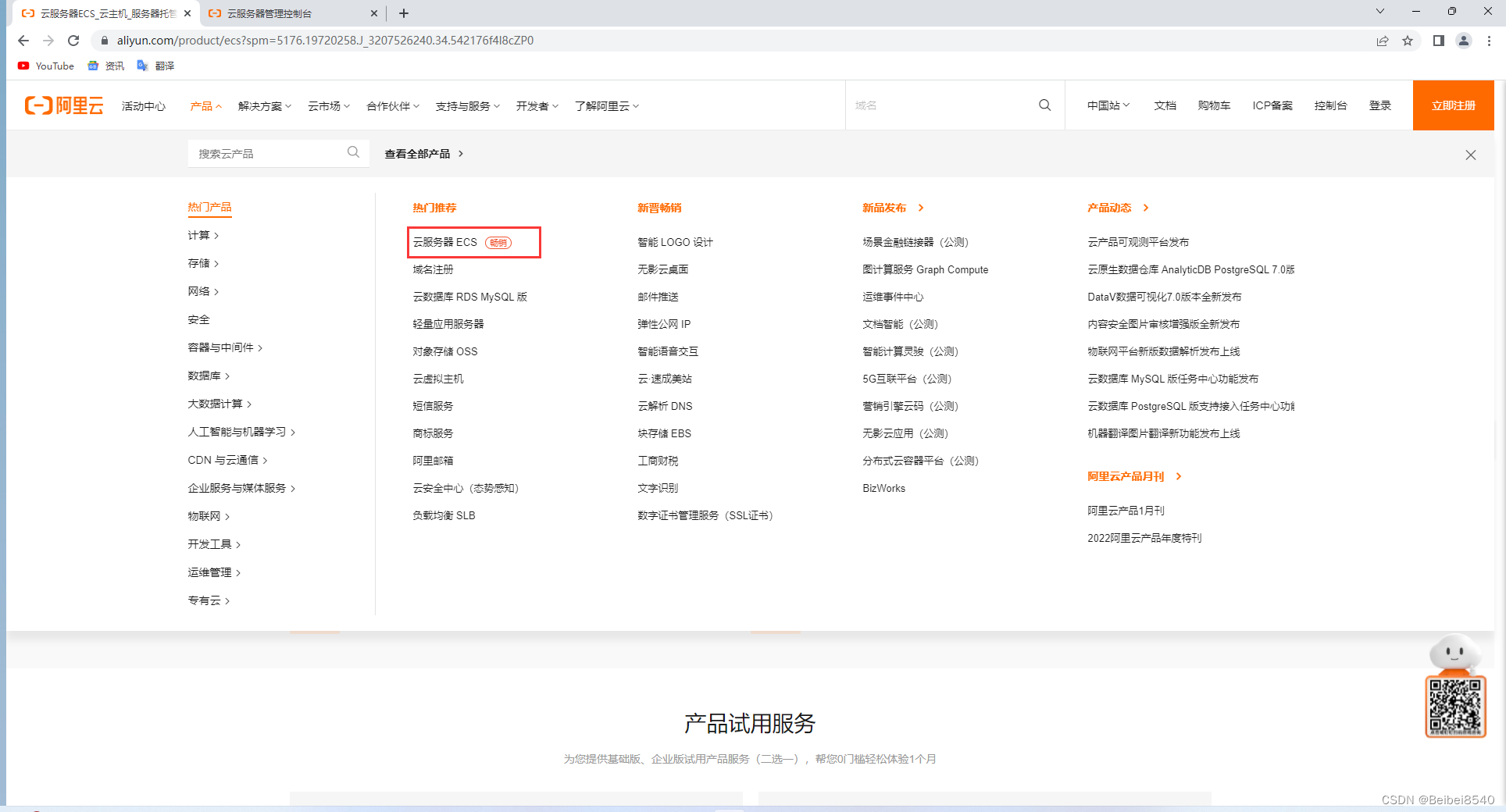This screenshot has width=1506, height=812.
Task: Open 智能 LOGO 设计 link
Action: tap(675, 242)
